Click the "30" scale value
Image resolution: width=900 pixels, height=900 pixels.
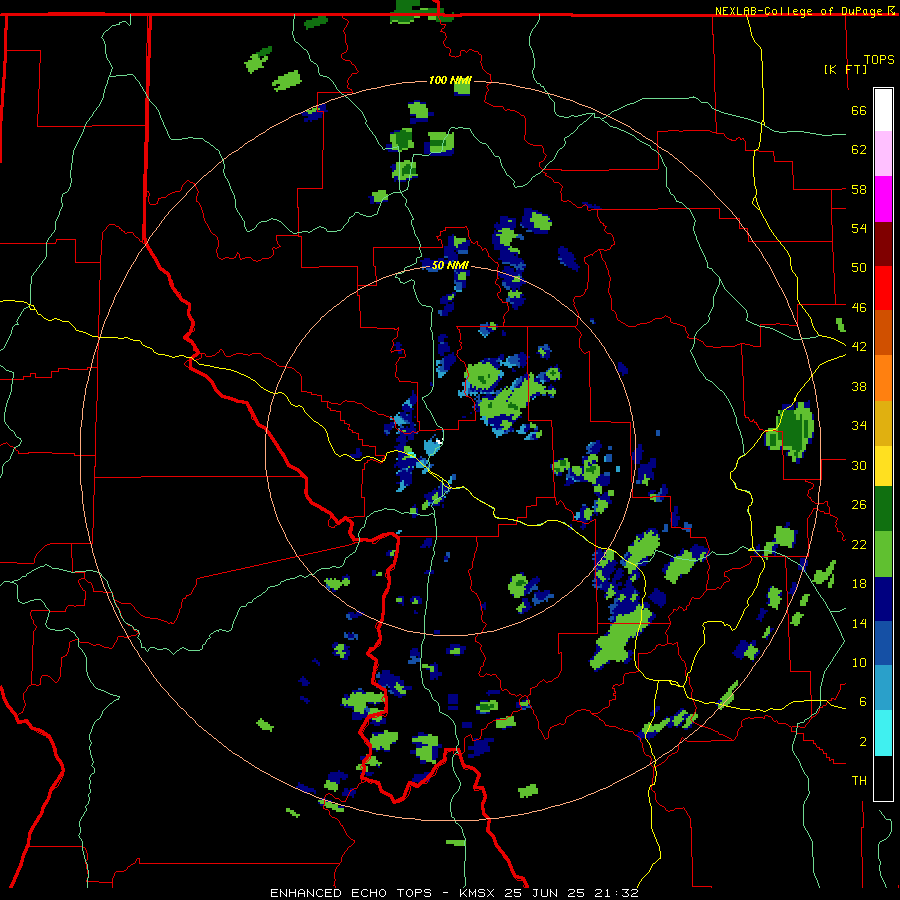tap(859, 465)
